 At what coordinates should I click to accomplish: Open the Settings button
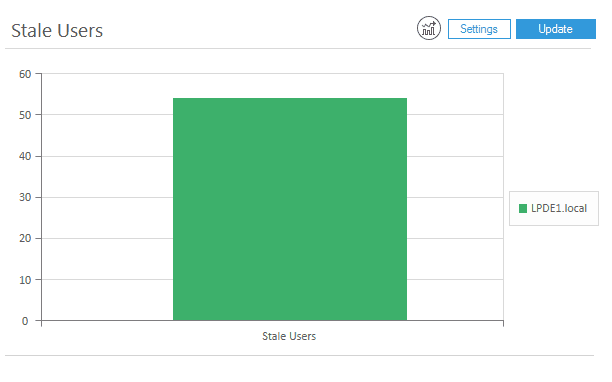pyautogui.click(x=479, y=29)
